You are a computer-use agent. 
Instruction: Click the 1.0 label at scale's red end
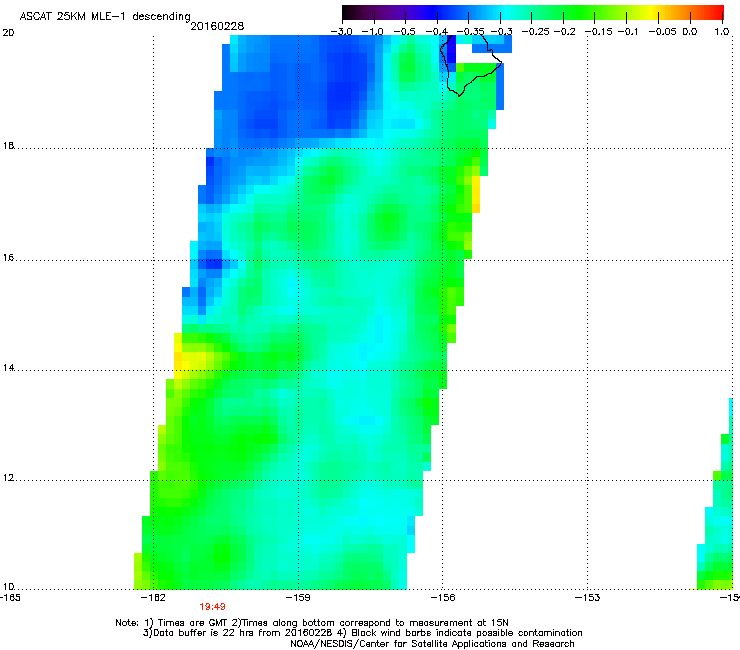click(722, 32)
